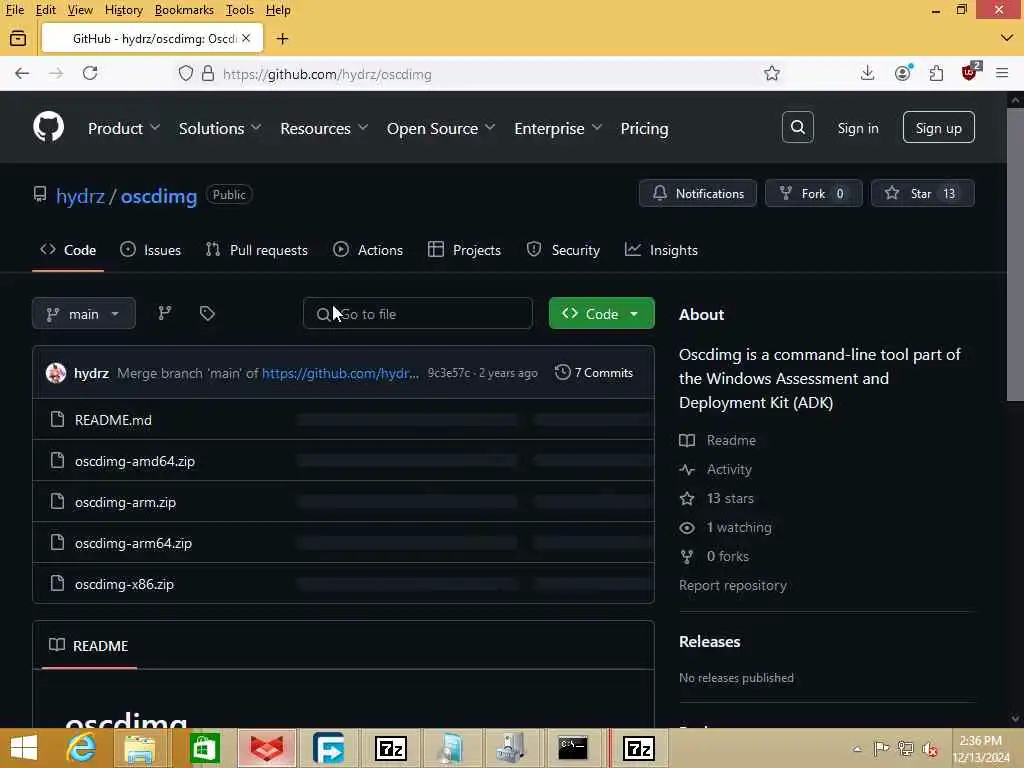The image size is (1024, 768).
Task: Open the main branch selector dropdown
Action: (x=84, y=313)
